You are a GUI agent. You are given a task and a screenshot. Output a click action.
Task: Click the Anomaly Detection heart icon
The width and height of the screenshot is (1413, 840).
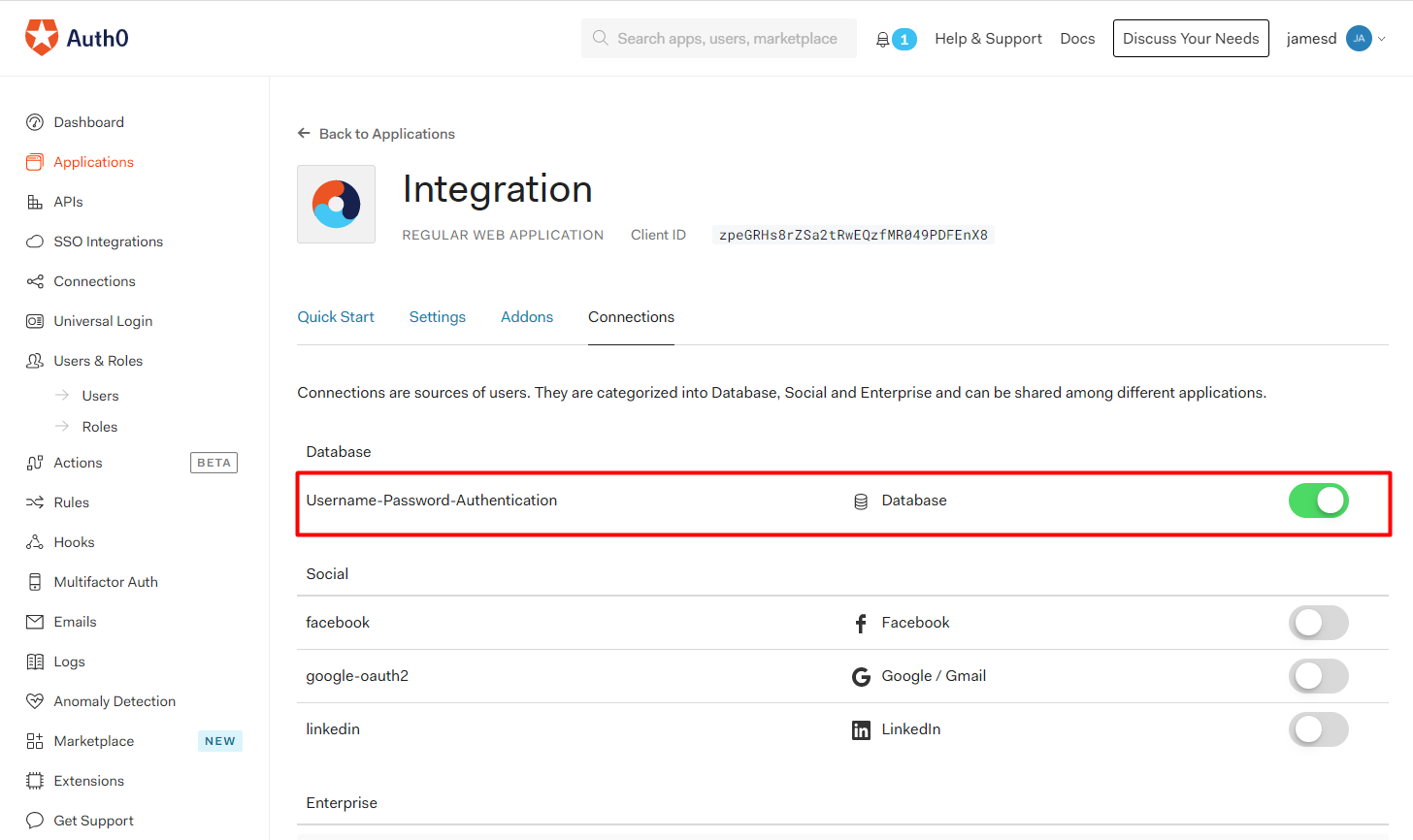click(35, 701)
